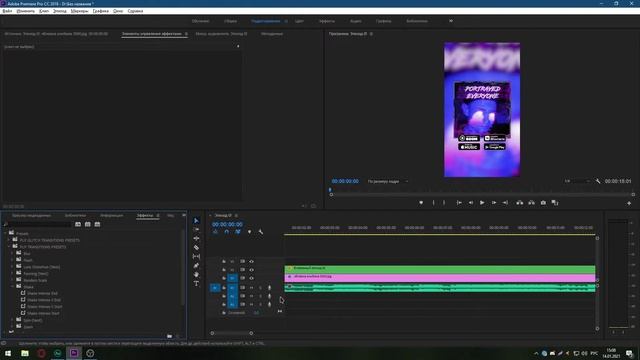The width and height of the screenshot is (640, 360).
Task: Click the timeline timecode field
Action: pos(227,224)
